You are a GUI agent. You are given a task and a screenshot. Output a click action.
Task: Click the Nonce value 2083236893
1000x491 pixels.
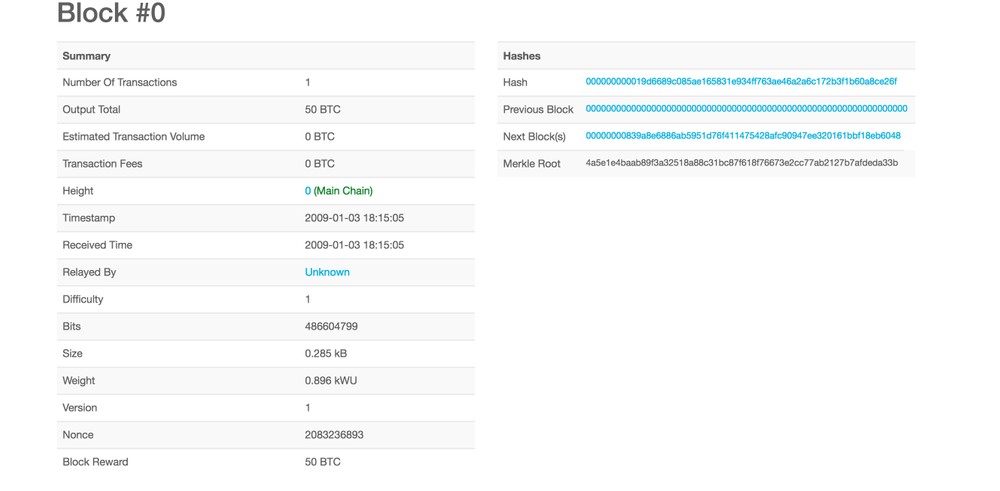pos(334,435)
